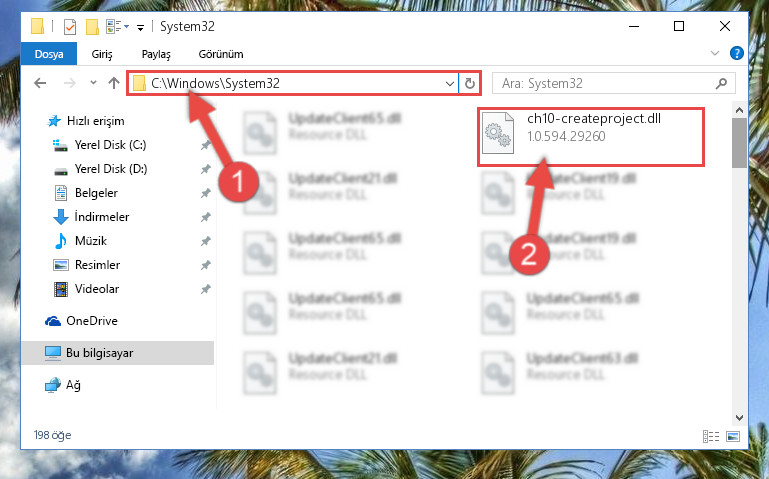Refresh the System32 folder view
The image size is (769, 479).
(x=469, y=83)
